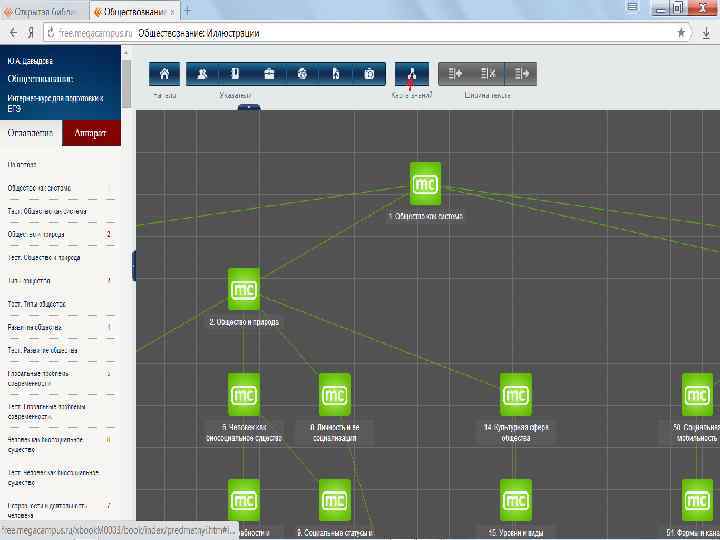The width and height of the screenshot is (720, 540).
Task: Click the training scale arrow icon
Action: coord(521,73)
